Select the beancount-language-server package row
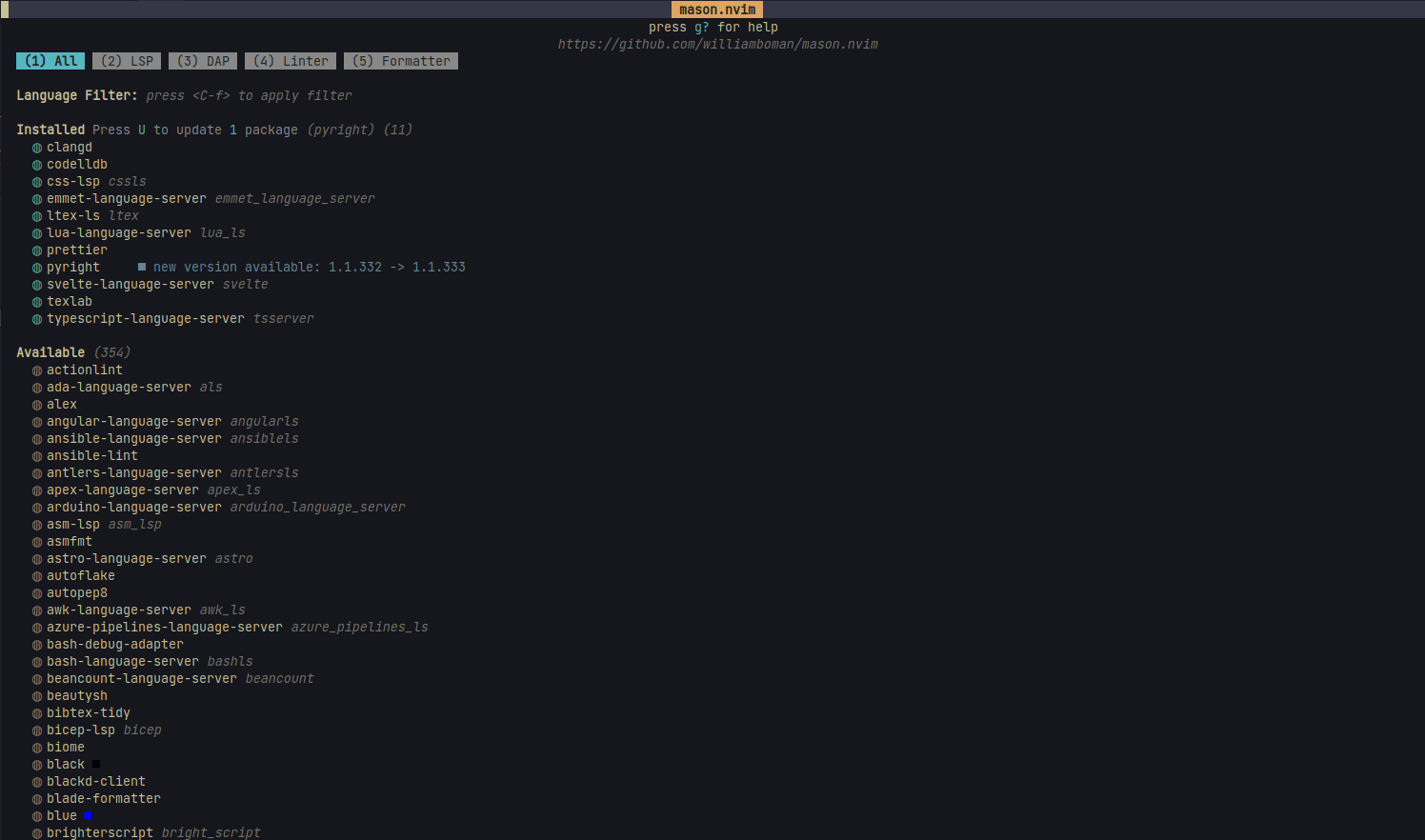Viewport: 1425px width, 840px height. (x=172, y=678)
